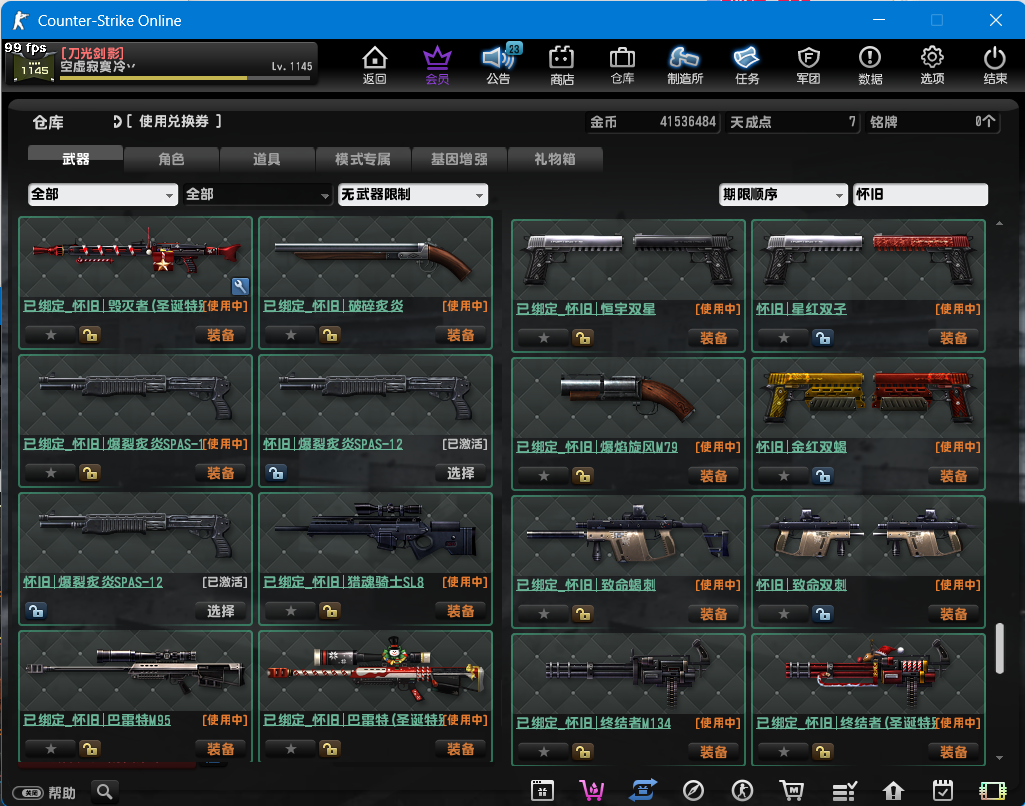Select the 破碎炙炎 shotgun thumbnail
This screenshot has height=806, width=1025.
tap(375, 258)
